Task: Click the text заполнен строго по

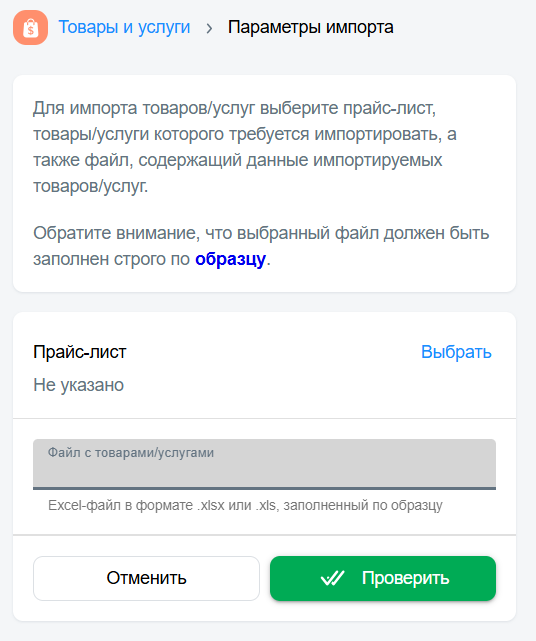Action: (x=111, y=259)
